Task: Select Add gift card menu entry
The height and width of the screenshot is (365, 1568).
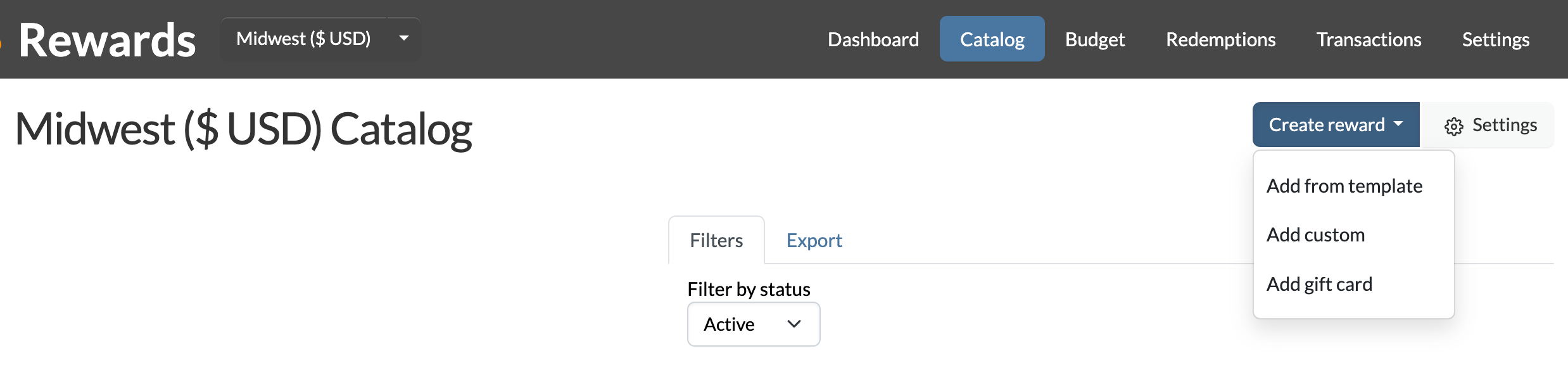Action: coord(1319,284)
